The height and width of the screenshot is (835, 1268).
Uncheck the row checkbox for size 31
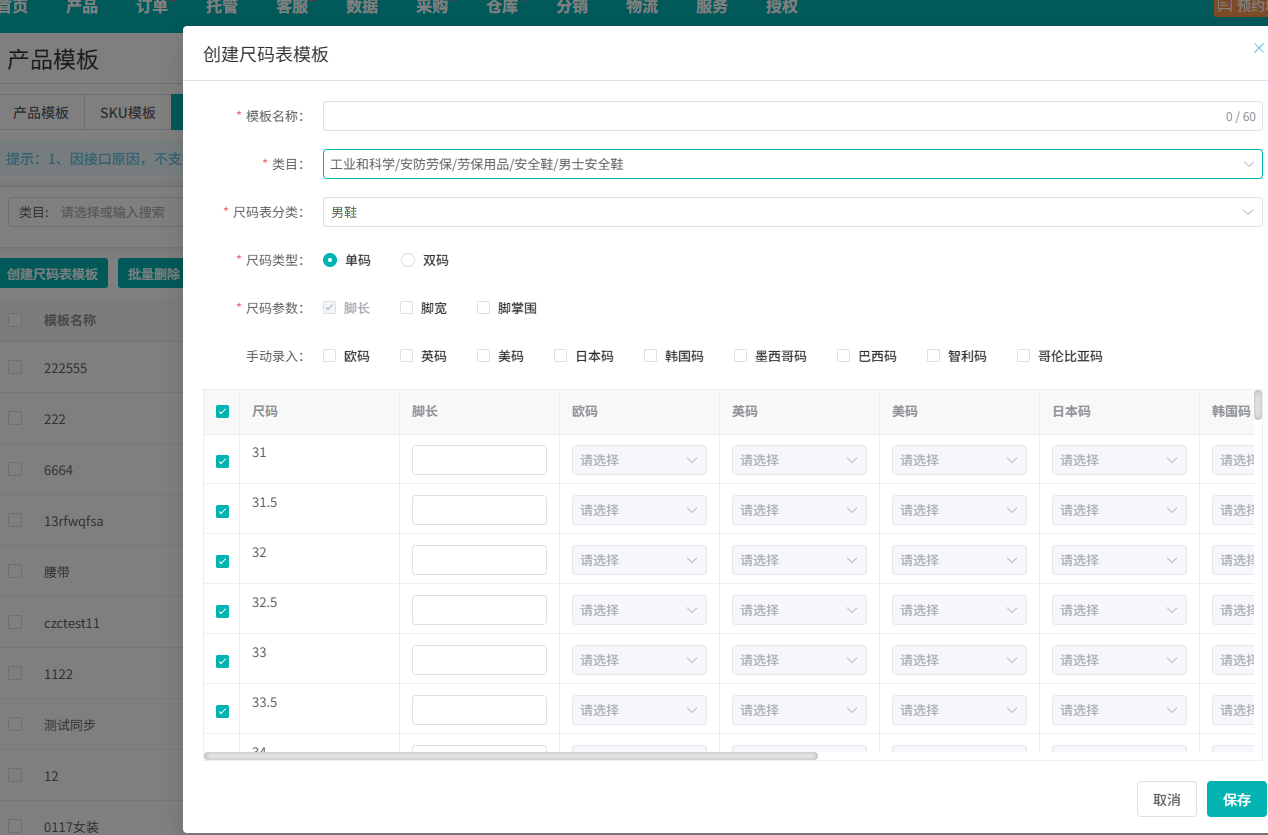(222, 461)
